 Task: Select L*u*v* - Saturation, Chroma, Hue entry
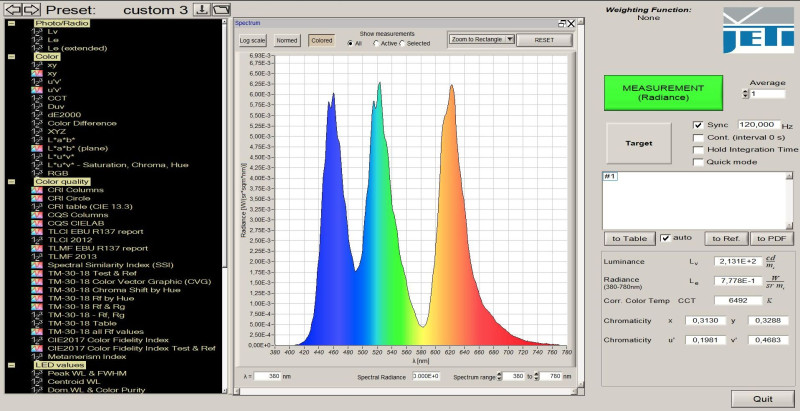pos(118,165)
